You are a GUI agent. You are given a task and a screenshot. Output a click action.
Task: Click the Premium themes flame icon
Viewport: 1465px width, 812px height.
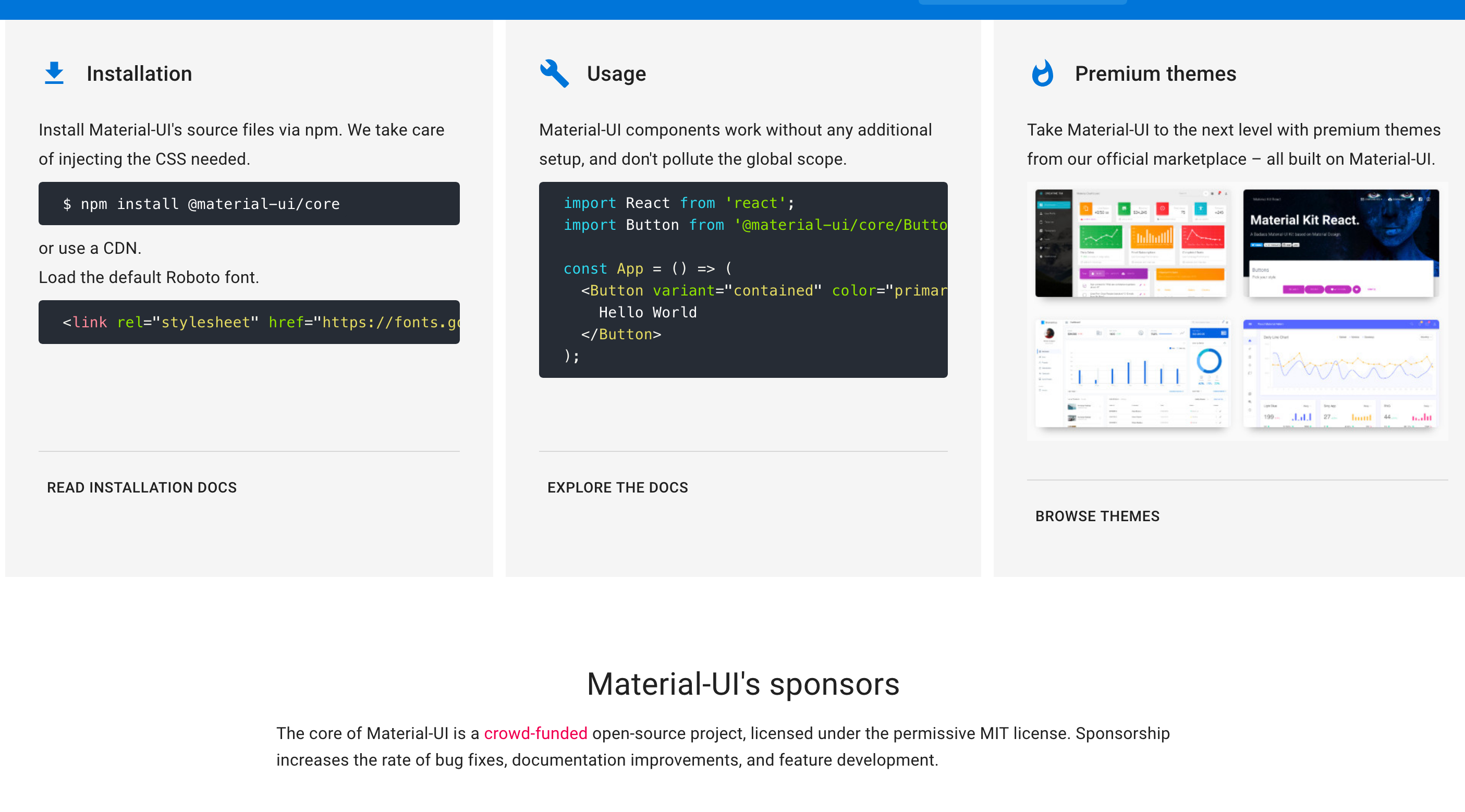coord(1043,73)
